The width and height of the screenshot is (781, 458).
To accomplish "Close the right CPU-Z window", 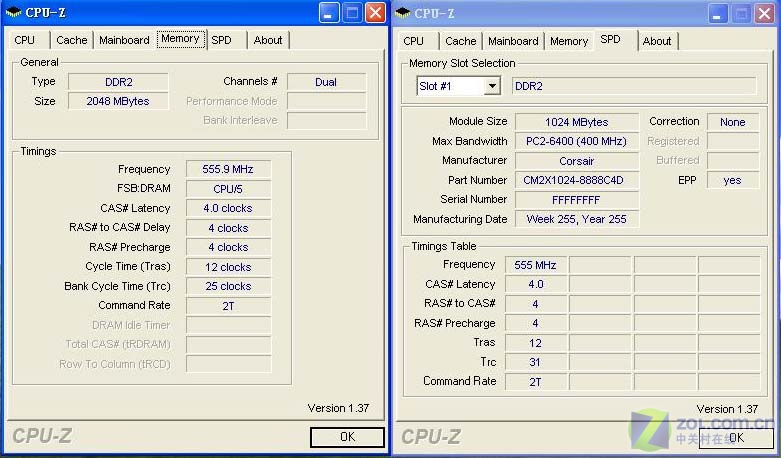I will click(765, 14).
